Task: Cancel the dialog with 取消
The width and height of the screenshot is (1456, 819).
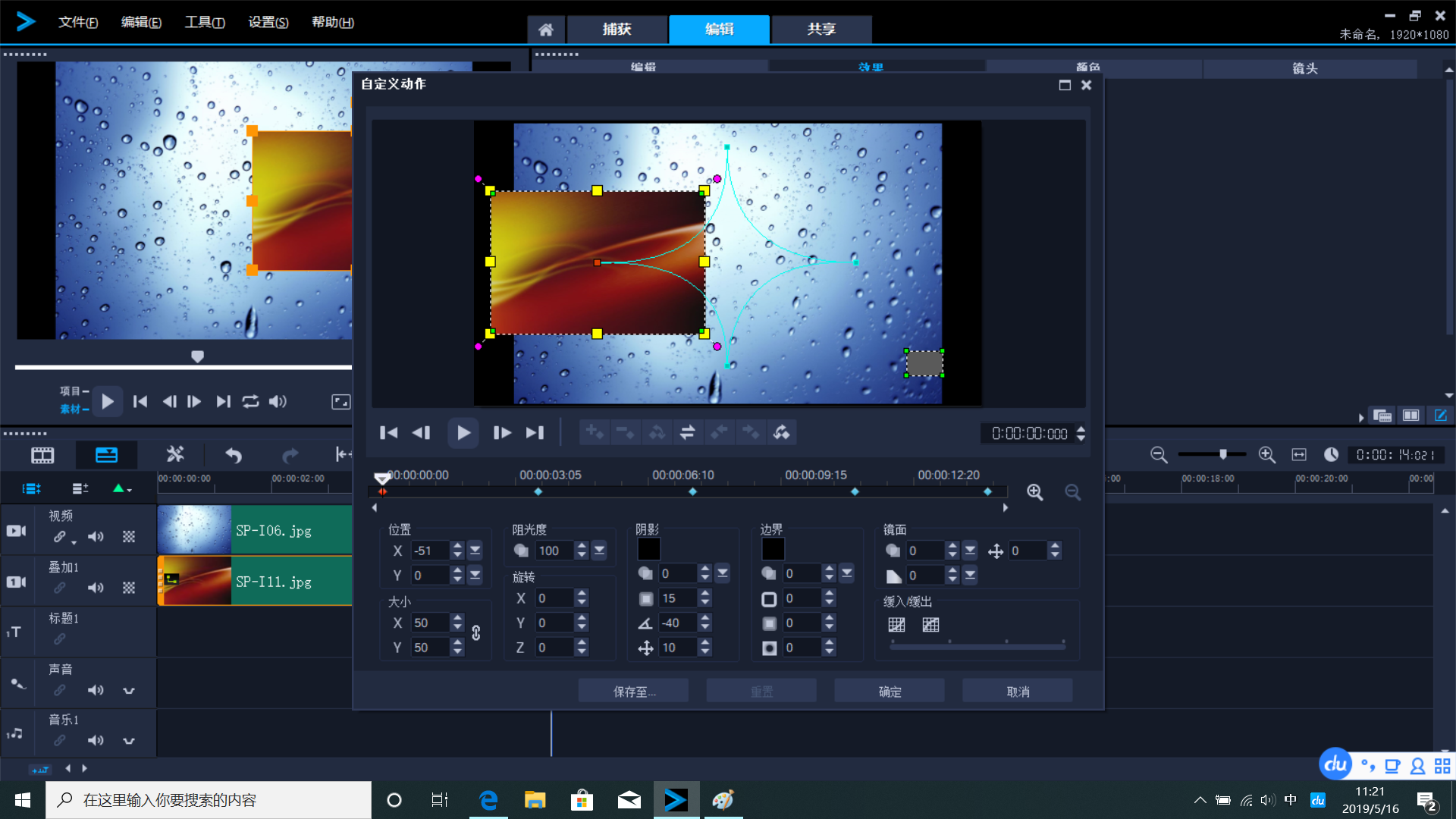Action: (x=1018, y=692)
